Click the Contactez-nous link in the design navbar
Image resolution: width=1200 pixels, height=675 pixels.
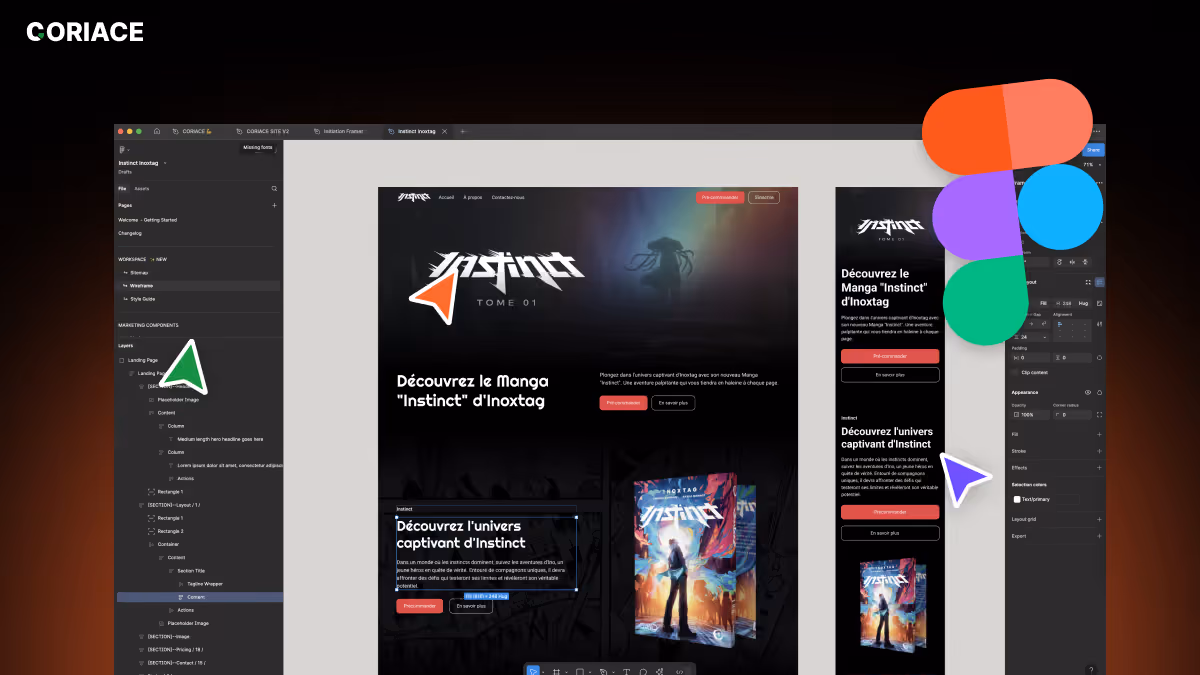click(x=508, y=197)
